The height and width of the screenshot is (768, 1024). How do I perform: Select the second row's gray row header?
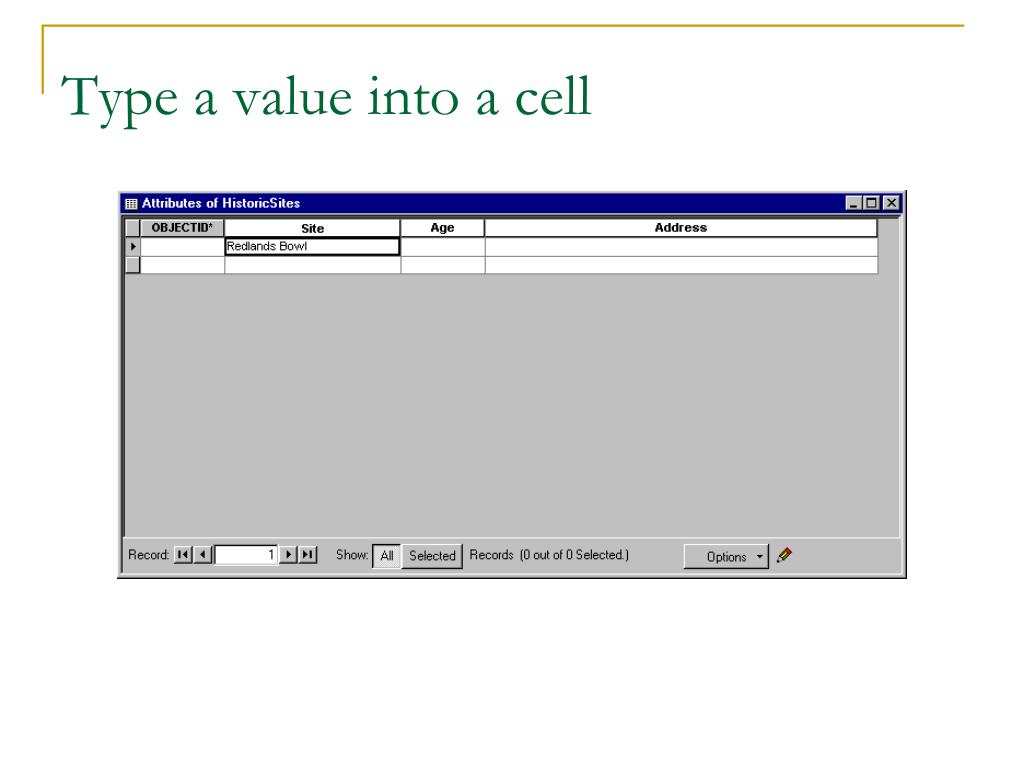coord(133,264)
